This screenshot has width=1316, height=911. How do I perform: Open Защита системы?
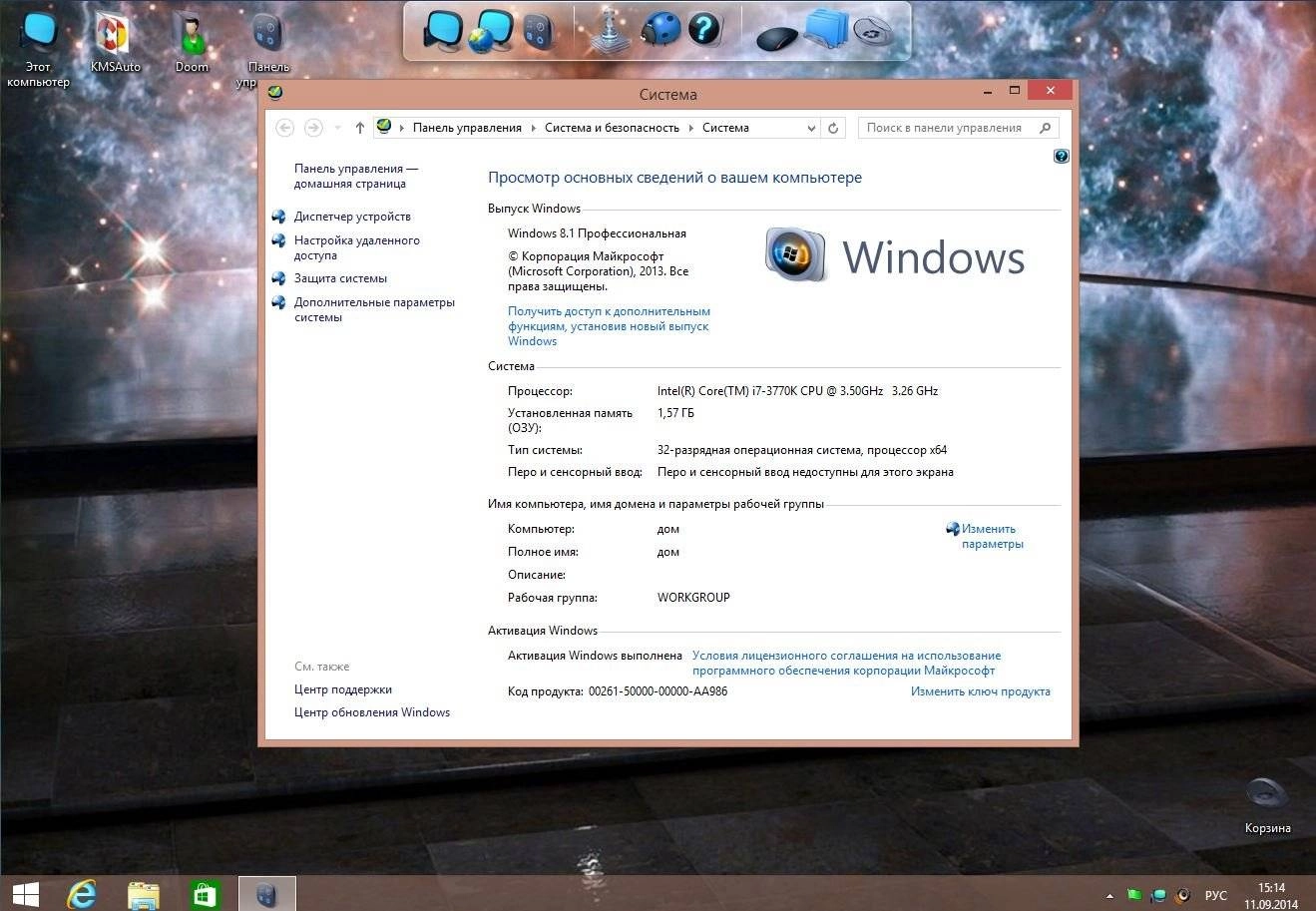pos(340,278)
